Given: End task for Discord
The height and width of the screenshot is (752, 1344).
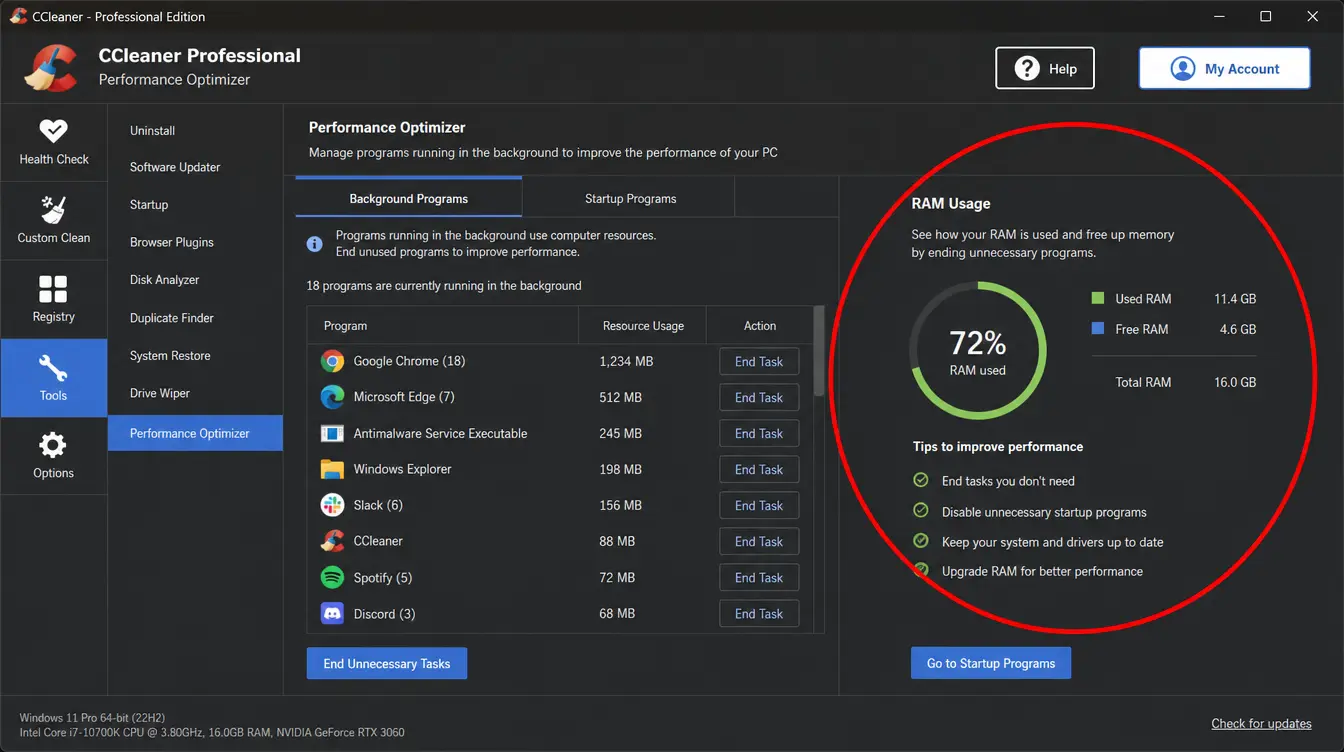Looking at the screenshot, I should point(759,614).
